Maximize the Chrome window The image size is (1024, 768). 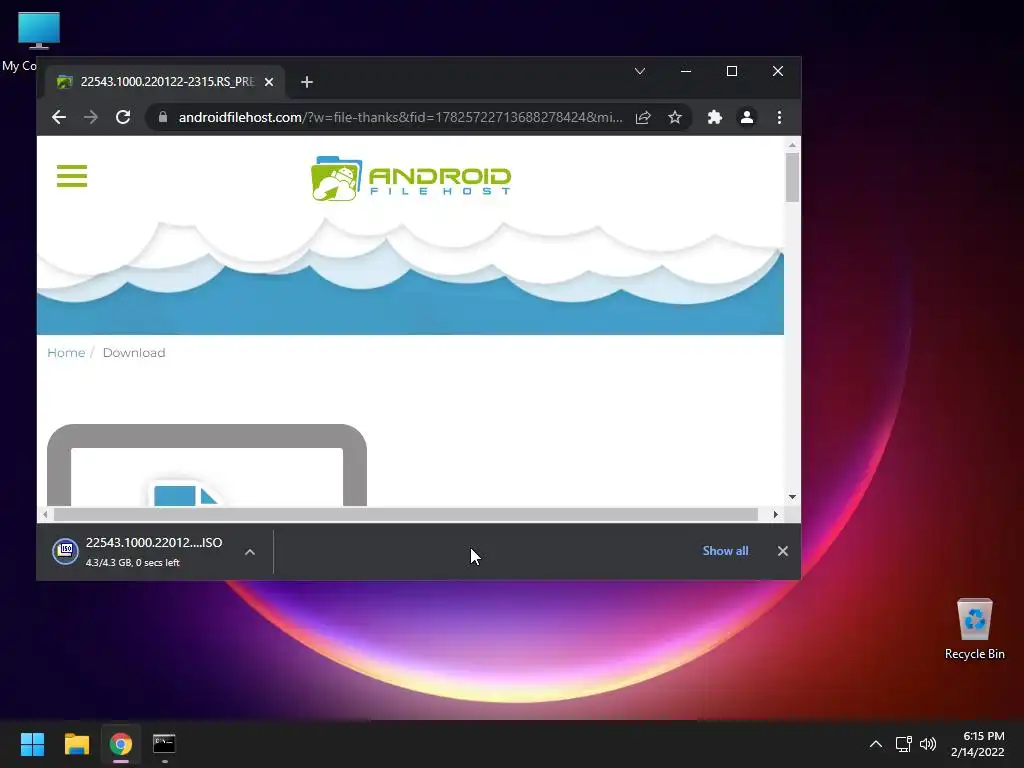click(732, 71)
